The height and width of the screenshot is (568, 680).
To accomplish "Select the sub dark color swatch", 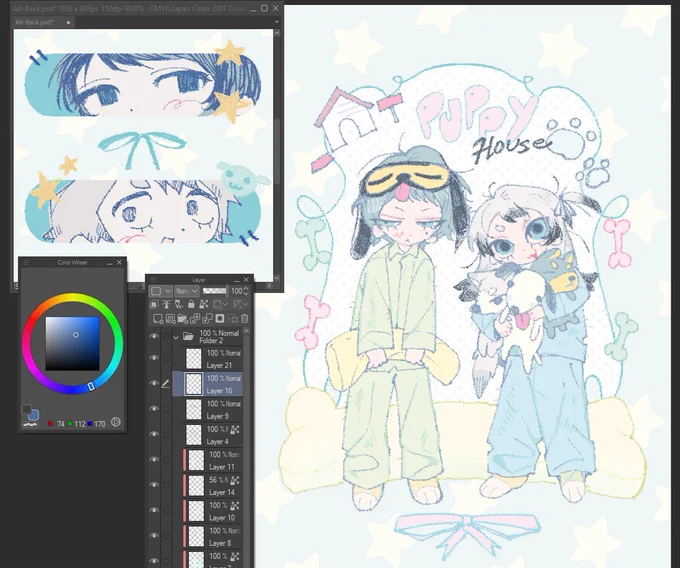I will [26, 409].
